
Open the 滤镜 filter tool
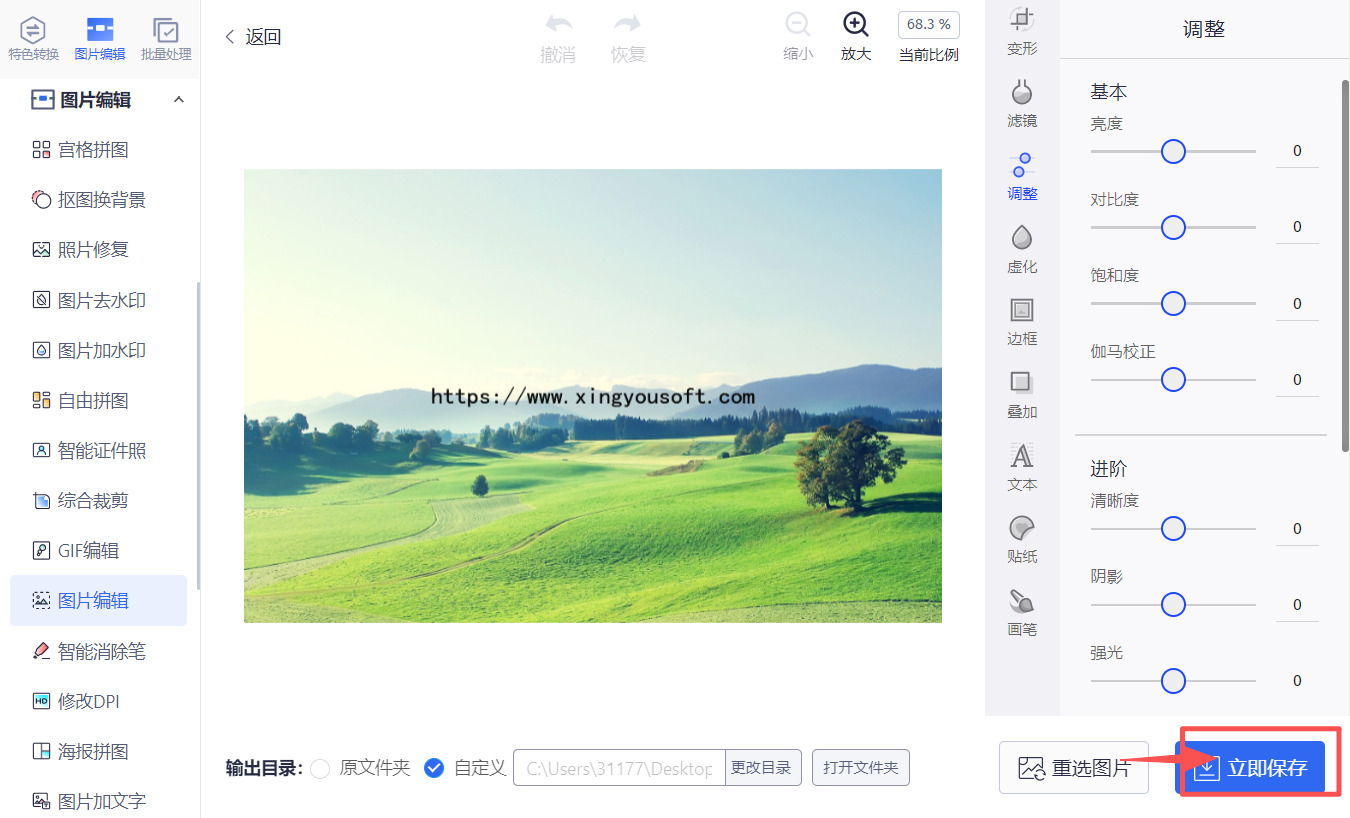1022,104
